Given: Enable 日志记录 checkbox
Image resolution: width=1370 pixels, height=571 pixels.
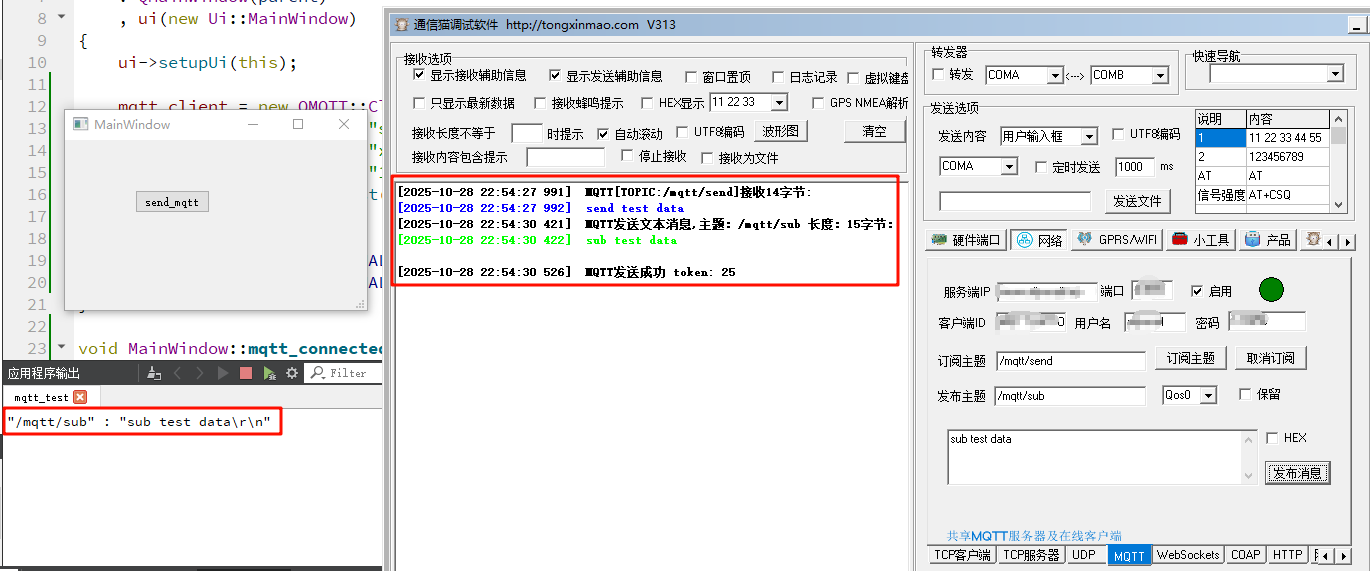Looking at the screenshot, I should coord(777,77).
